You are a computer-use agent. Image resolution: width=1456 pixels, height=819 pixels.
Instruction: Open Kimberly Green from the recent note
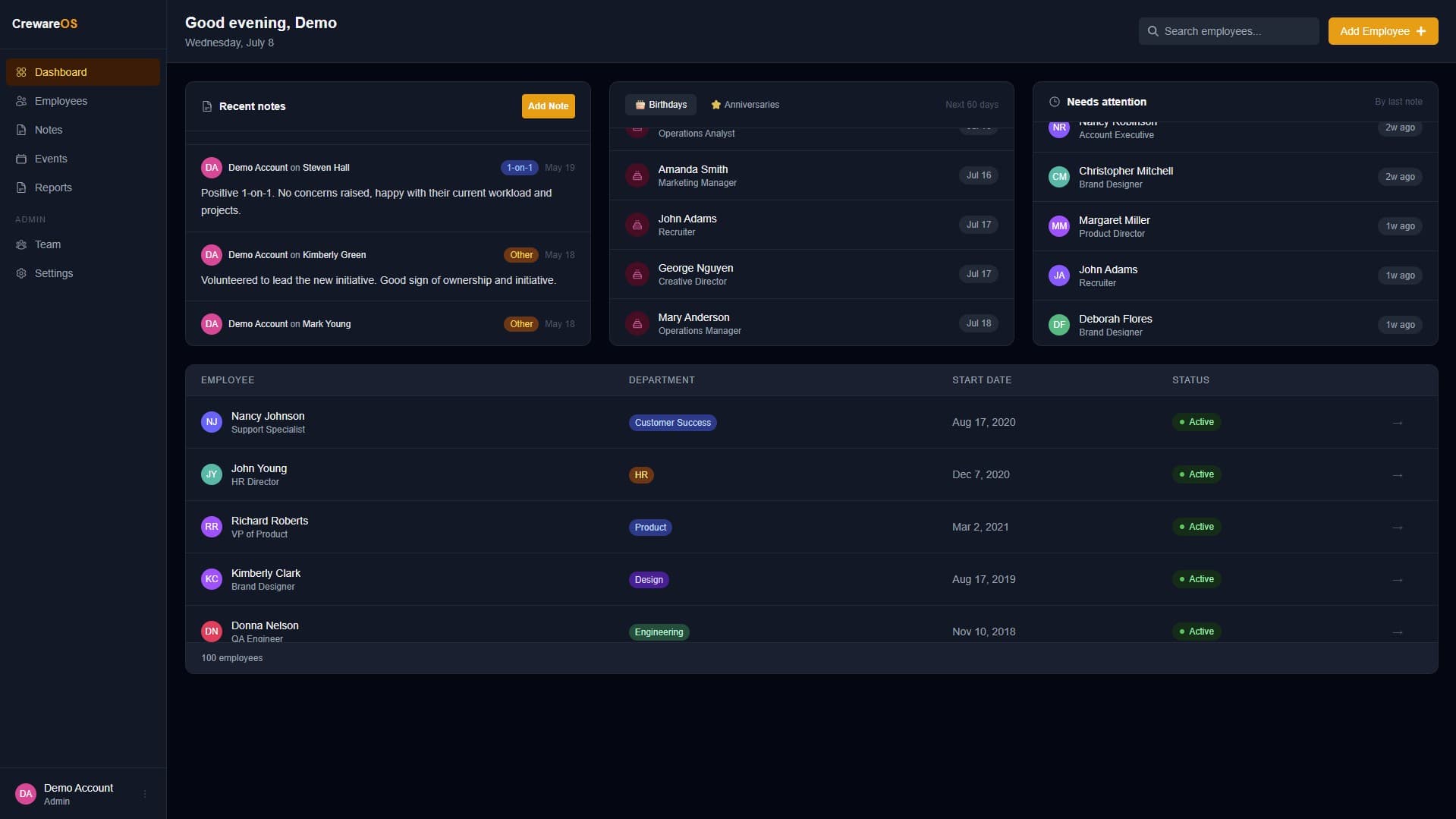pos(334,255)
